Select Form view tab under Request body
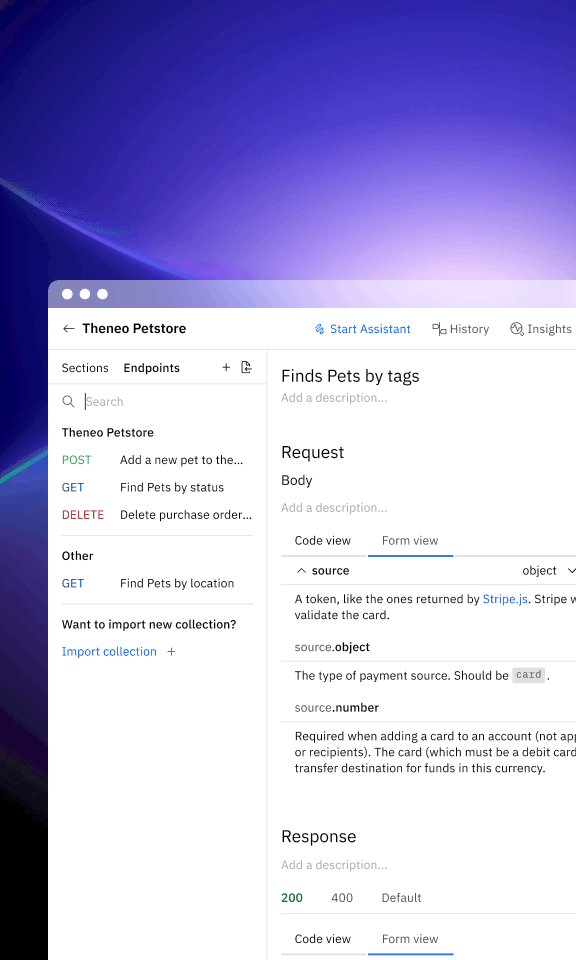Viewport: 576px width, 960px height. pos(410,541)
